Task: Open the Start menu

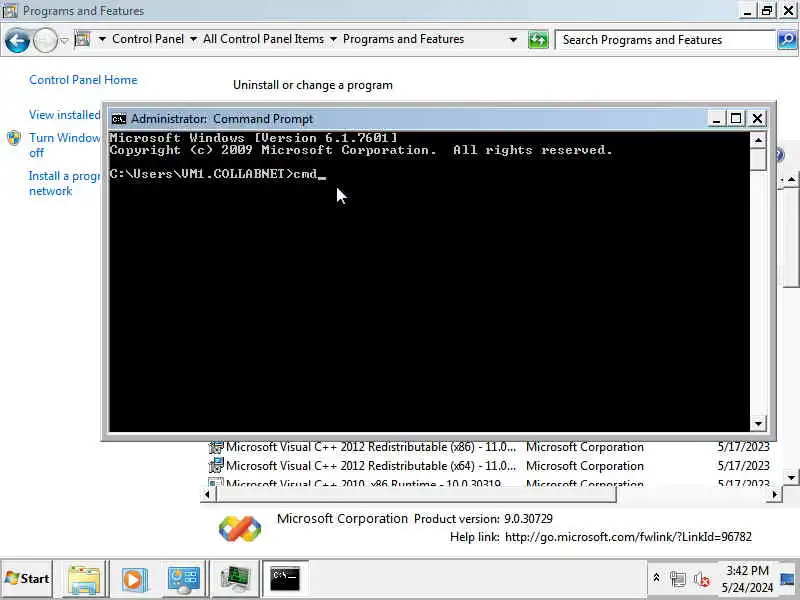Action: coord(27,579)
